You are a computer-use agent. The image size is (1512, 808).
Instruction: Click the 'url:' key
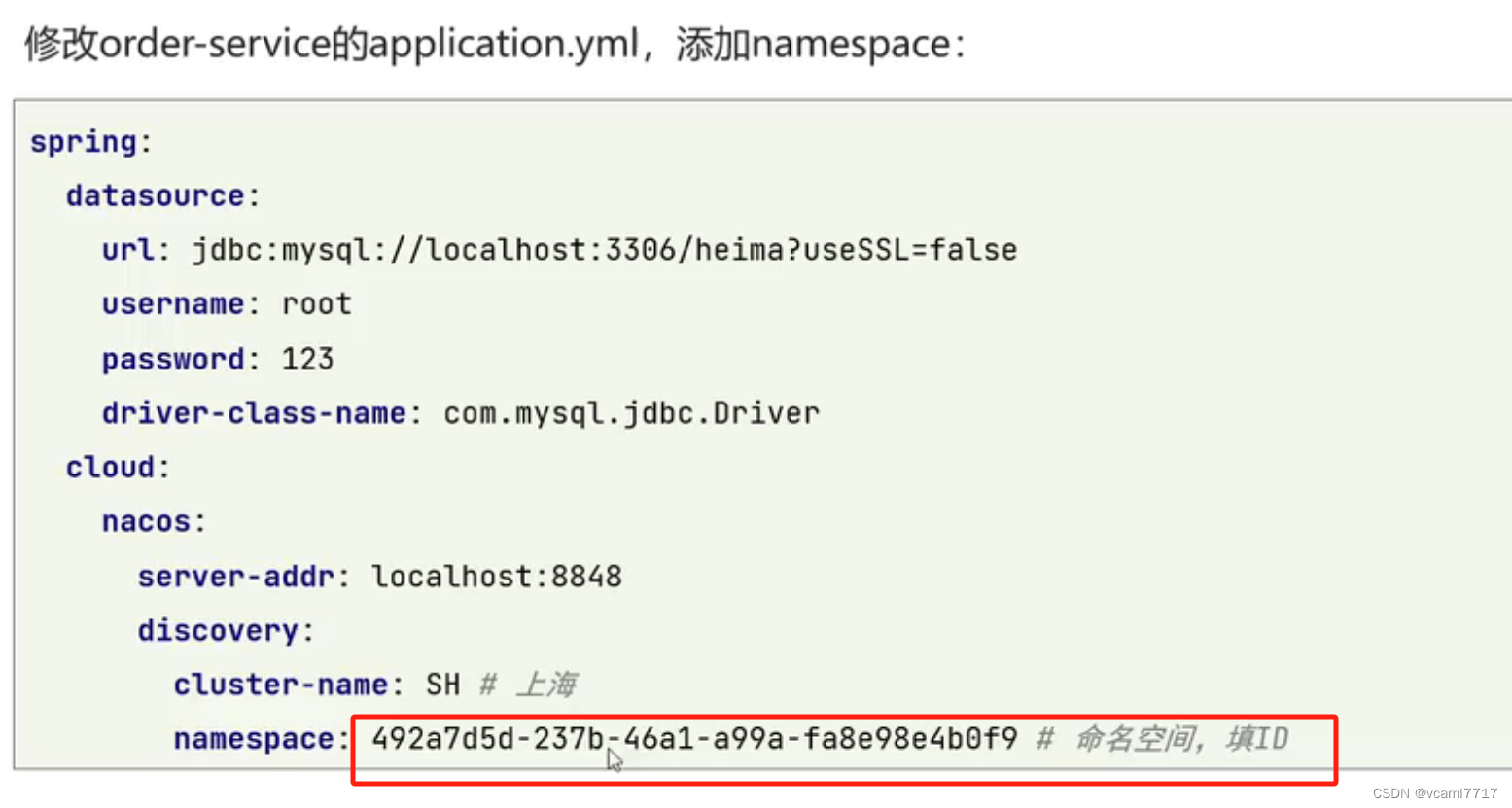(136, 250)
